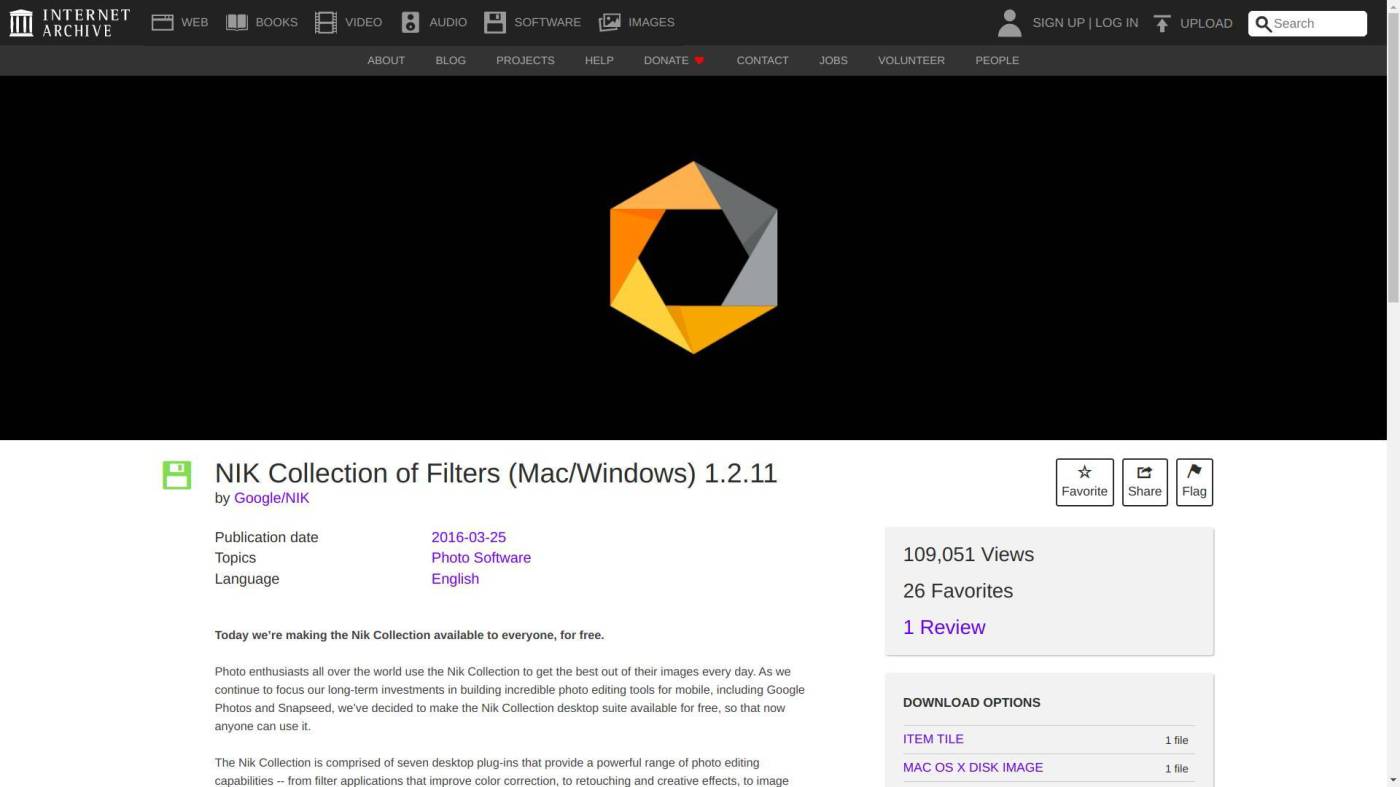This screenshot has height=787, width=1400.
Task: Click the 'DOWNLOAD OPTIONS' heading
Action: 972,702
